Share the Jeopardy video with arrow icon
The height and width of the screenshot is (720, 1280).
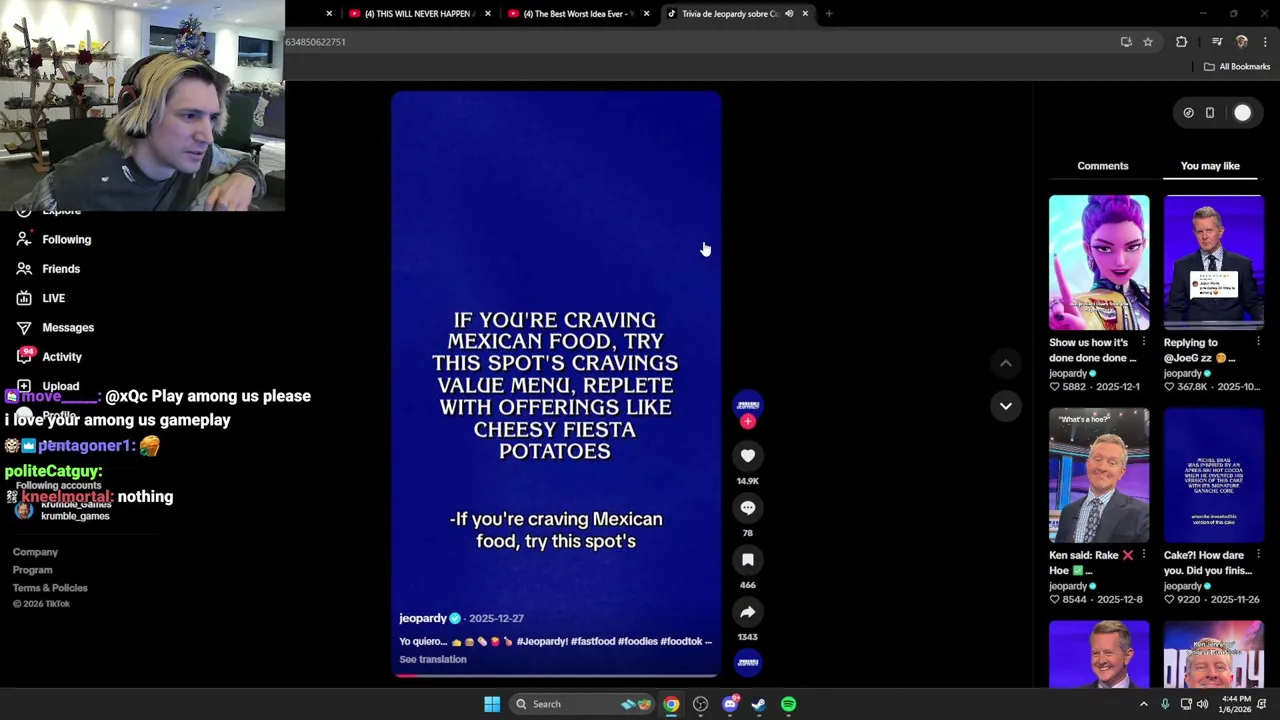pos(747,612)
